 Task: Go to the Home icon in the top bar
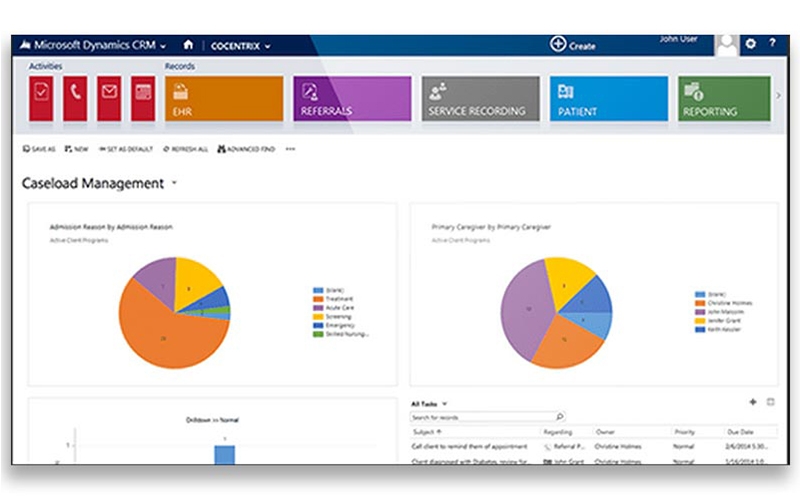tap(188, 45)
